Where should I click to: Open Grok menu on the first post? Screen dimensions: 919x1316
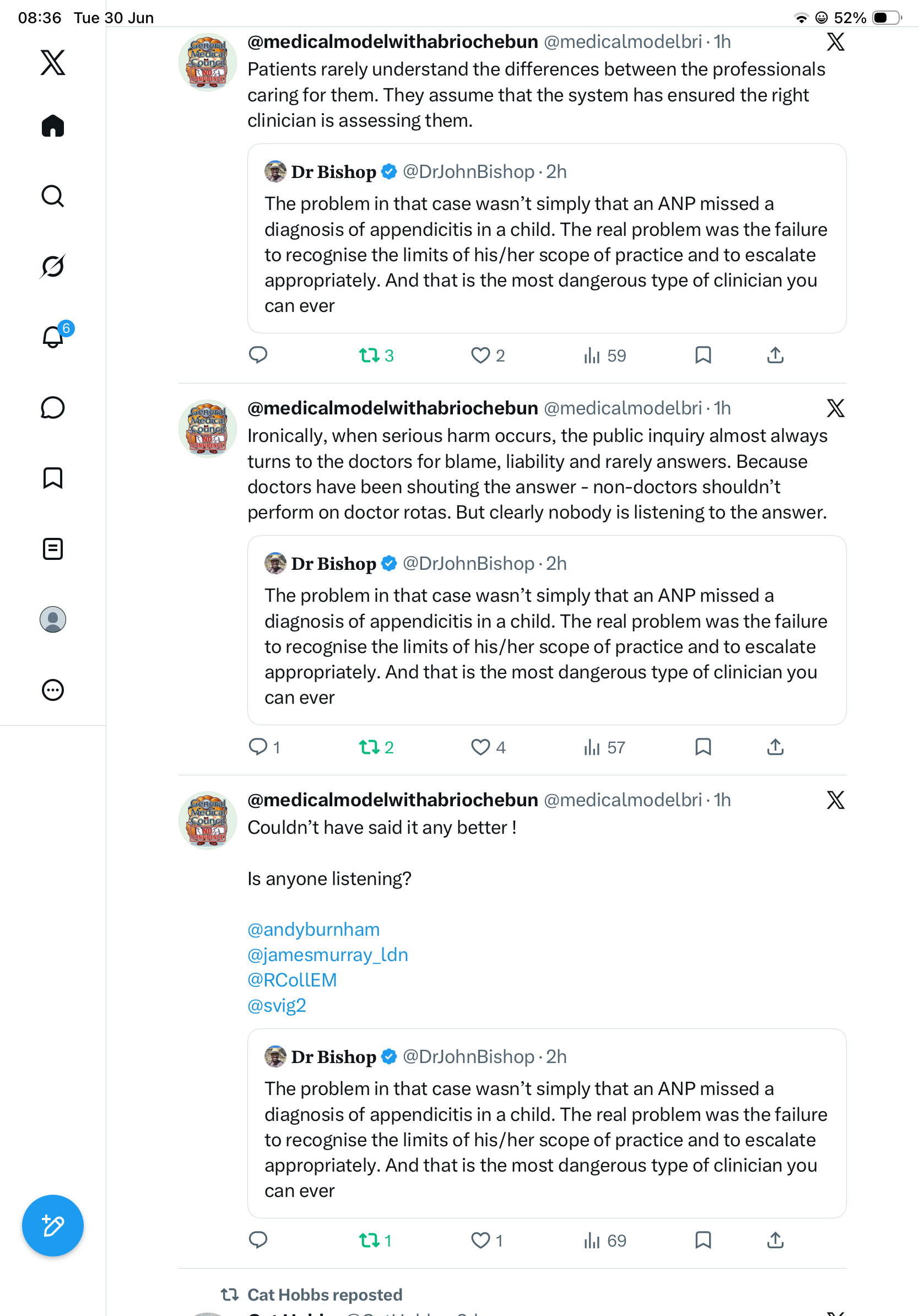click(835, 42)
